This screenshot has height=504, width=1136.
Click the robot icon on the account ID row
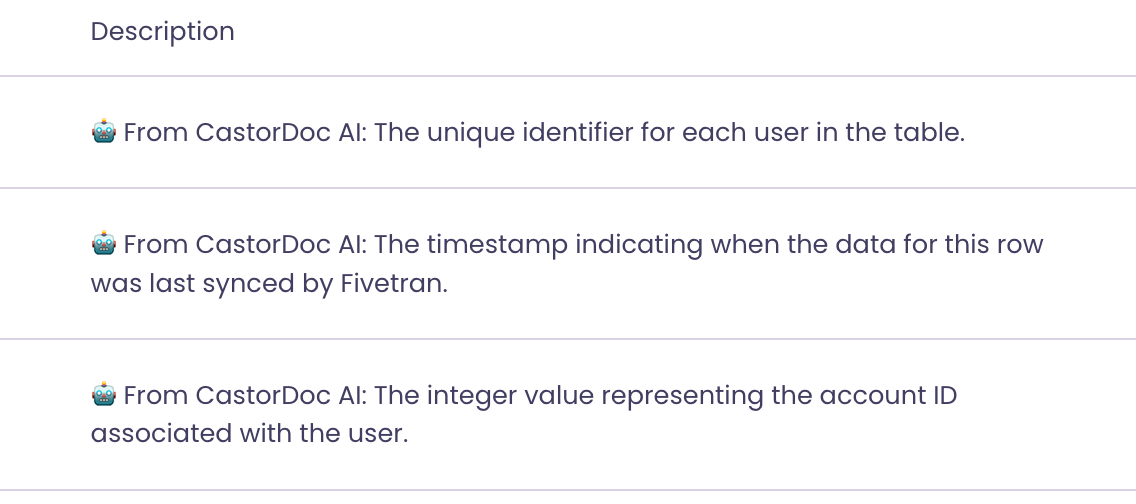tap(104, 396)
